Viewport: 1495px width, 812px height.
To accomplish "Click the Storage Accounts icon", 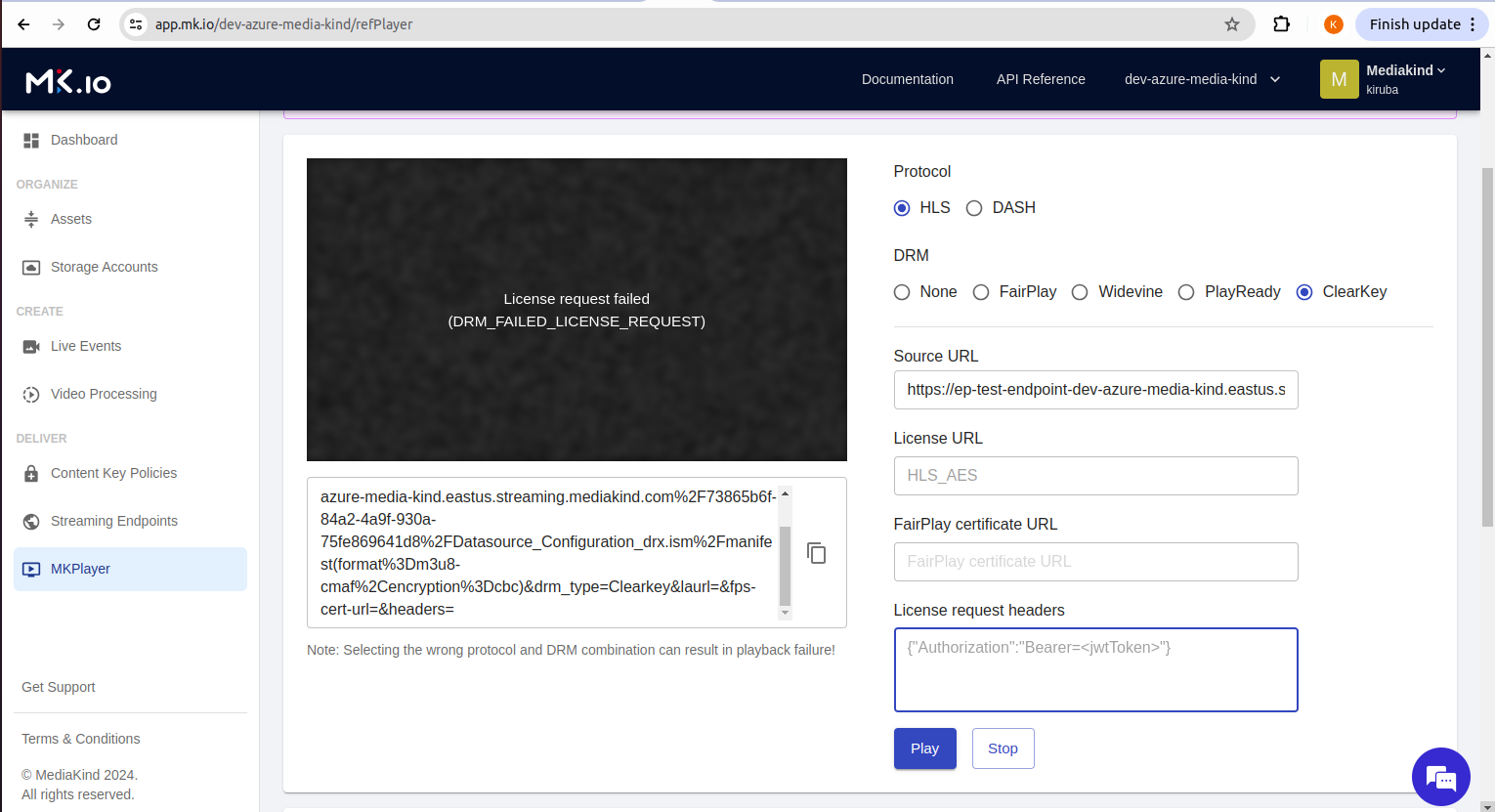I will (x=31, y=268).
